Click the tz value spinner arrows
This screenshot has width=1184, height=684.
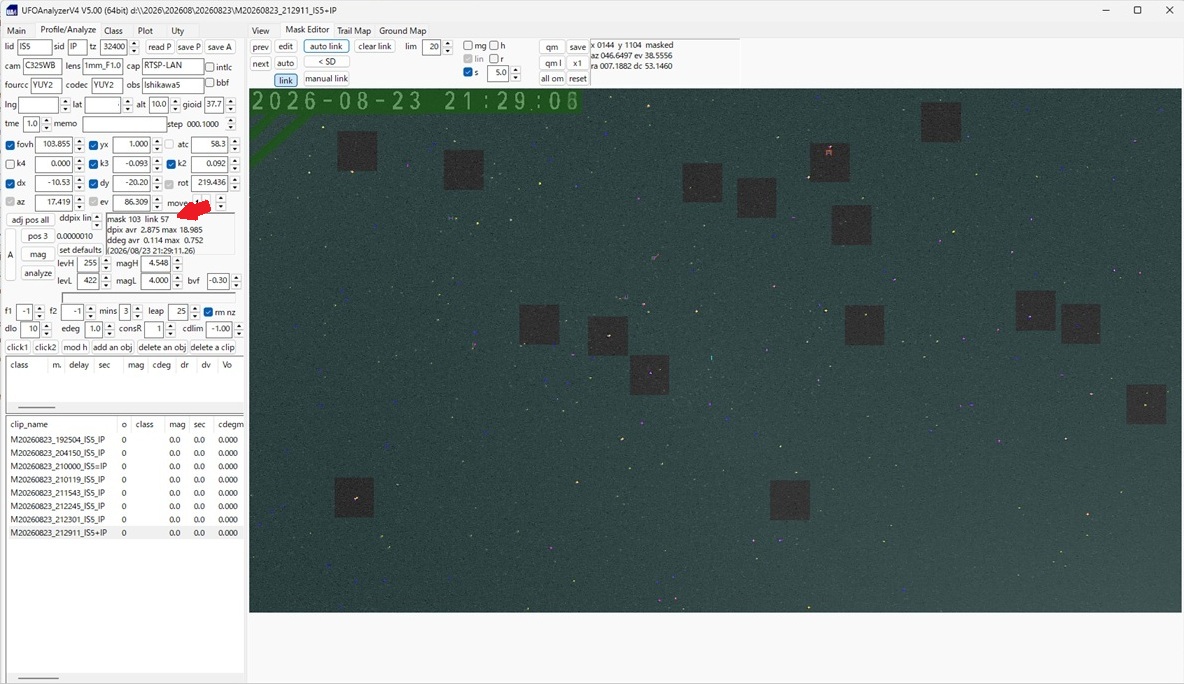[134, 47]
